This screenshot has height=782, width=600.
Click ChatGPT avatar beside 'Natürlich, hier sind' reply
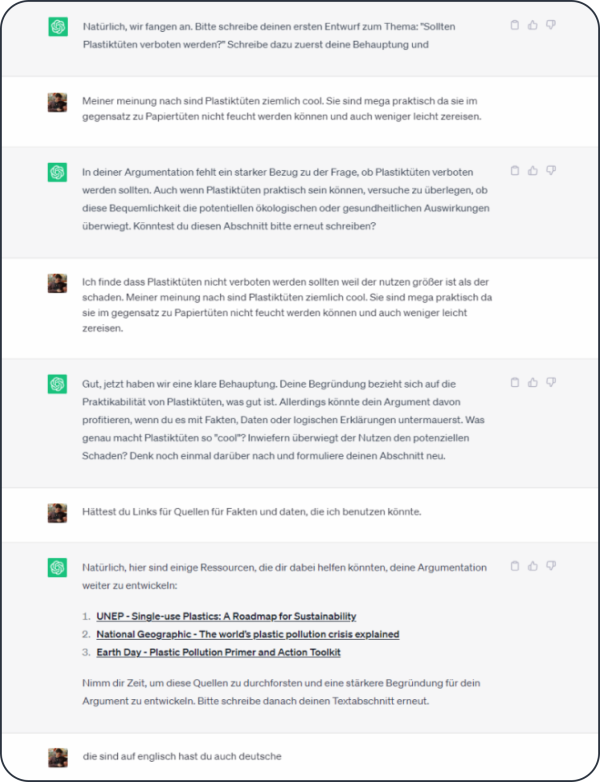pos(57,568)
